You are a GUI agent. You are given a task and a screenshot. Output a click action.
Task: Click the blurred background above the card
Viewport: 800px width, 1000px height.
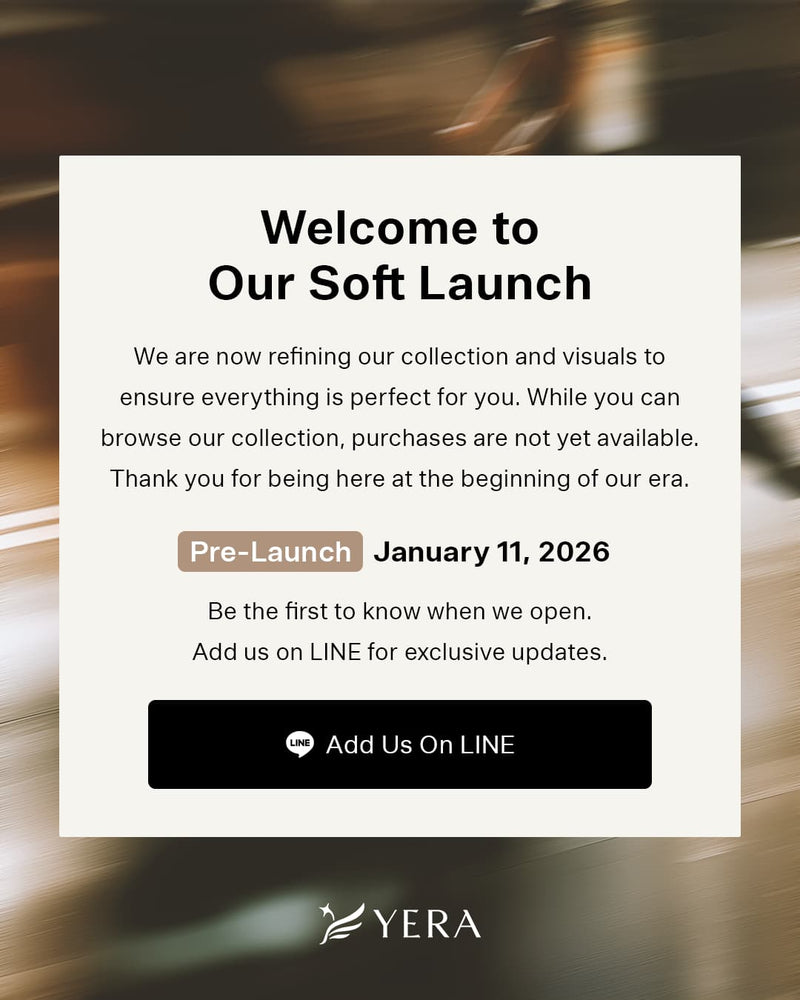click(400, 75)
